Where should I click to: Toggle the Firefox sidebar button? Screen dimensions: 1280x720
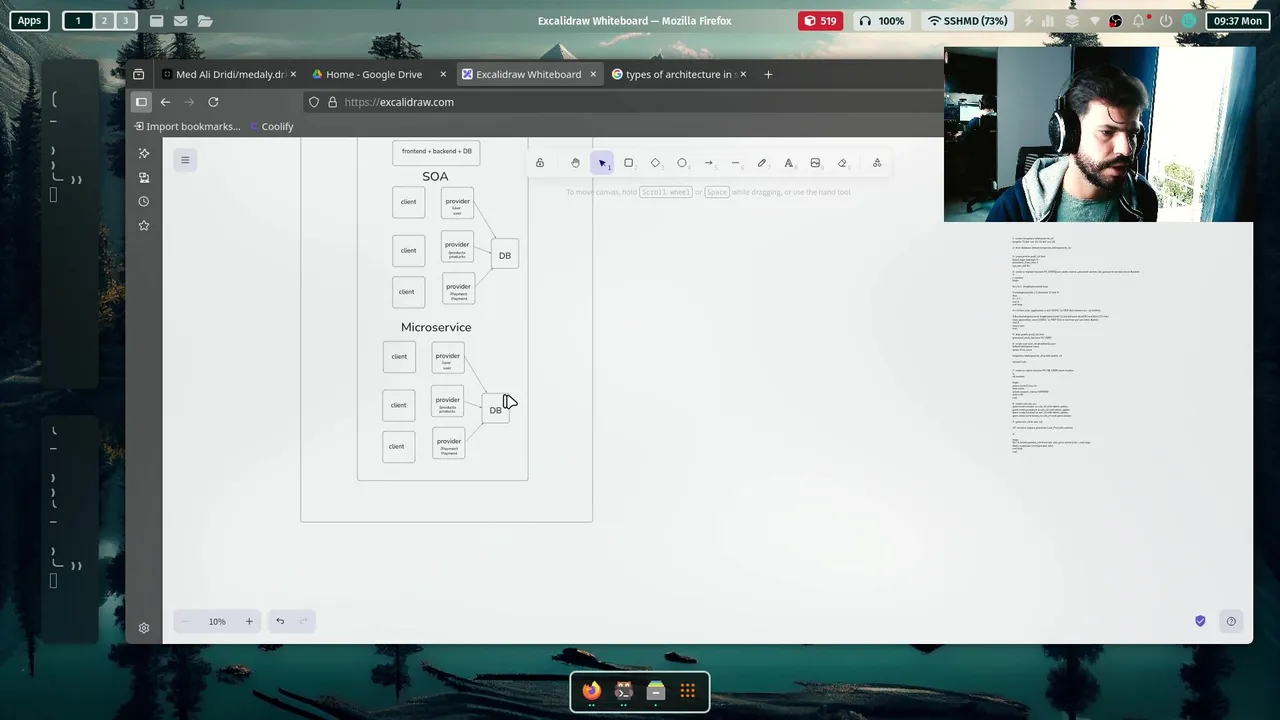point(141,102)
